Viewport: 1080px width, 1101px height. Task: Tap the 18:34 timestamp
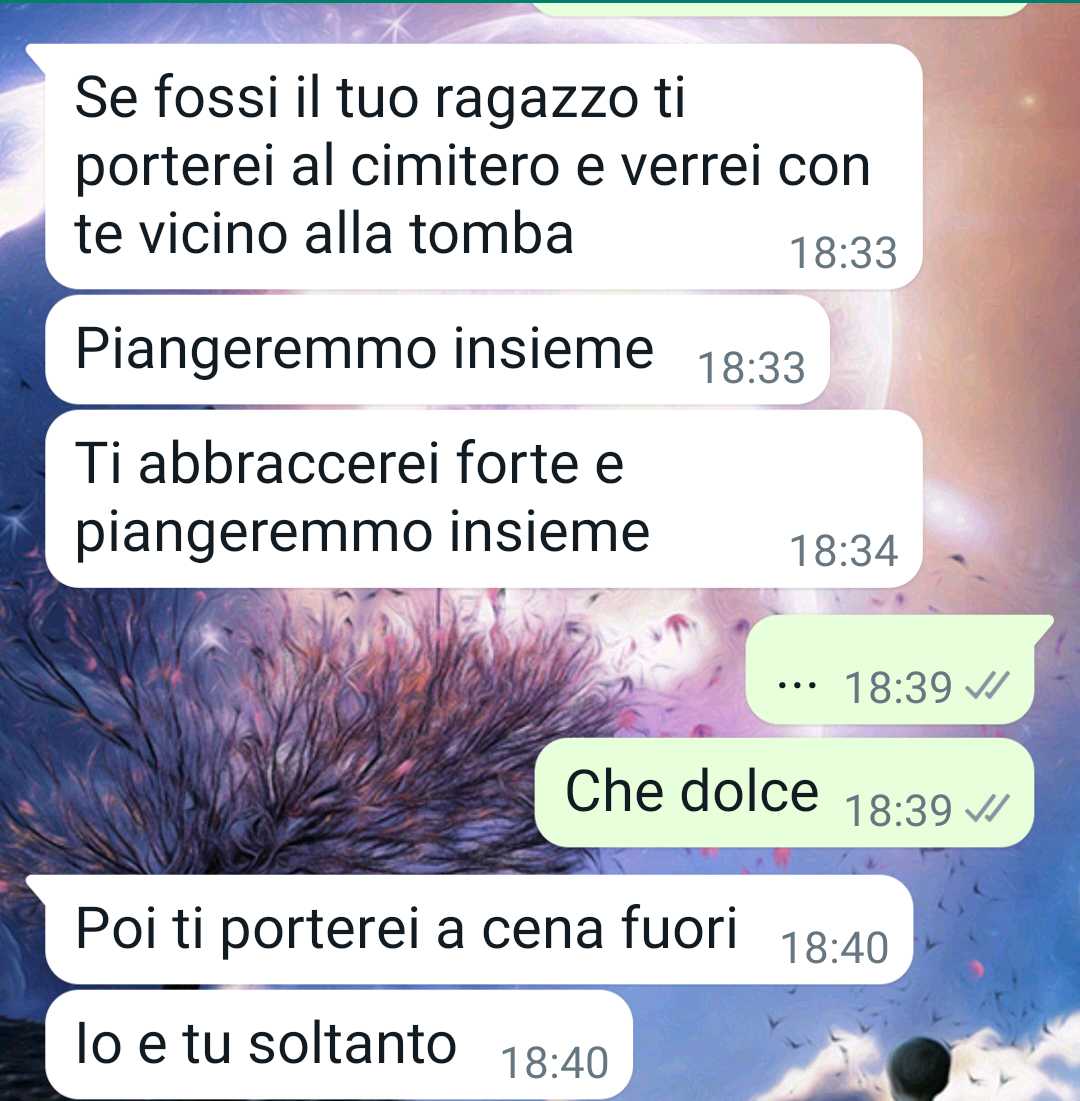tap(843, 550)
